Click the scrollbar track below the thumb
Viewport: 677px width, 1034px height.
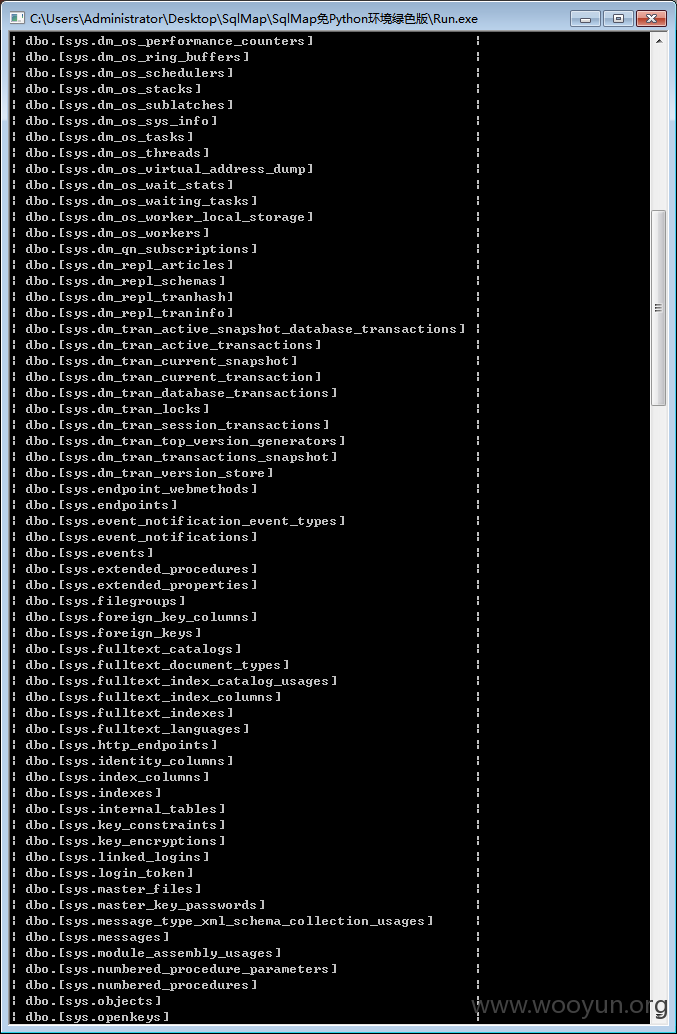pos(658,712)
